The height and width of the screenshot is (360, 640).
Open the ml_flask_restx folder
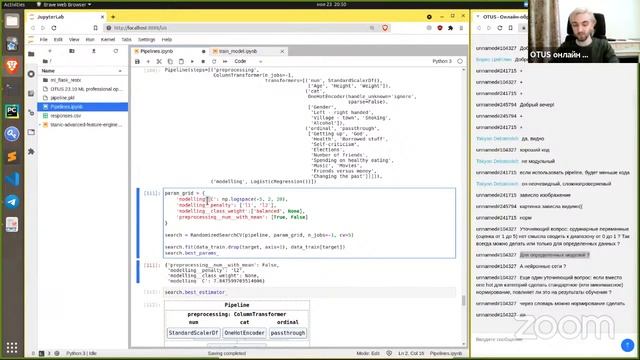(x=82, y=80)
